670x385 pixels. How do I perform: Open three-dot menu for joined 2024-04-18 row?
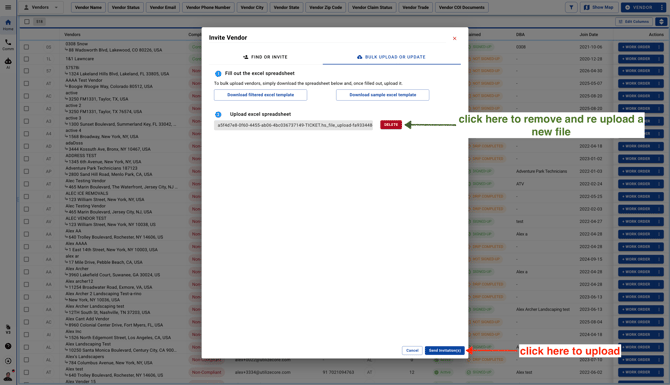[659, 335]
